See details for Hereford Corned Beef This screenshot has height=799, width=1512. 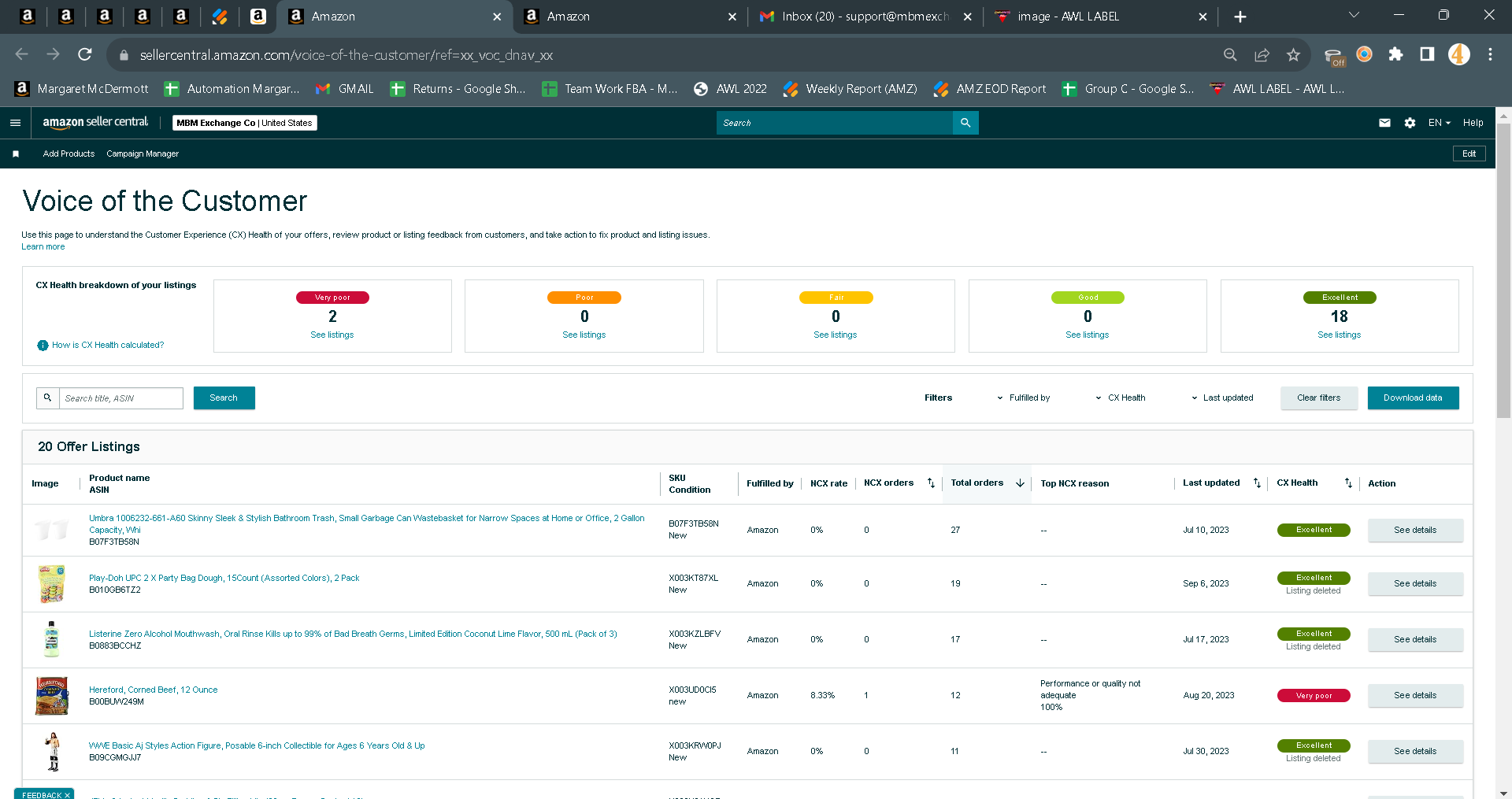coord(1415,696)
